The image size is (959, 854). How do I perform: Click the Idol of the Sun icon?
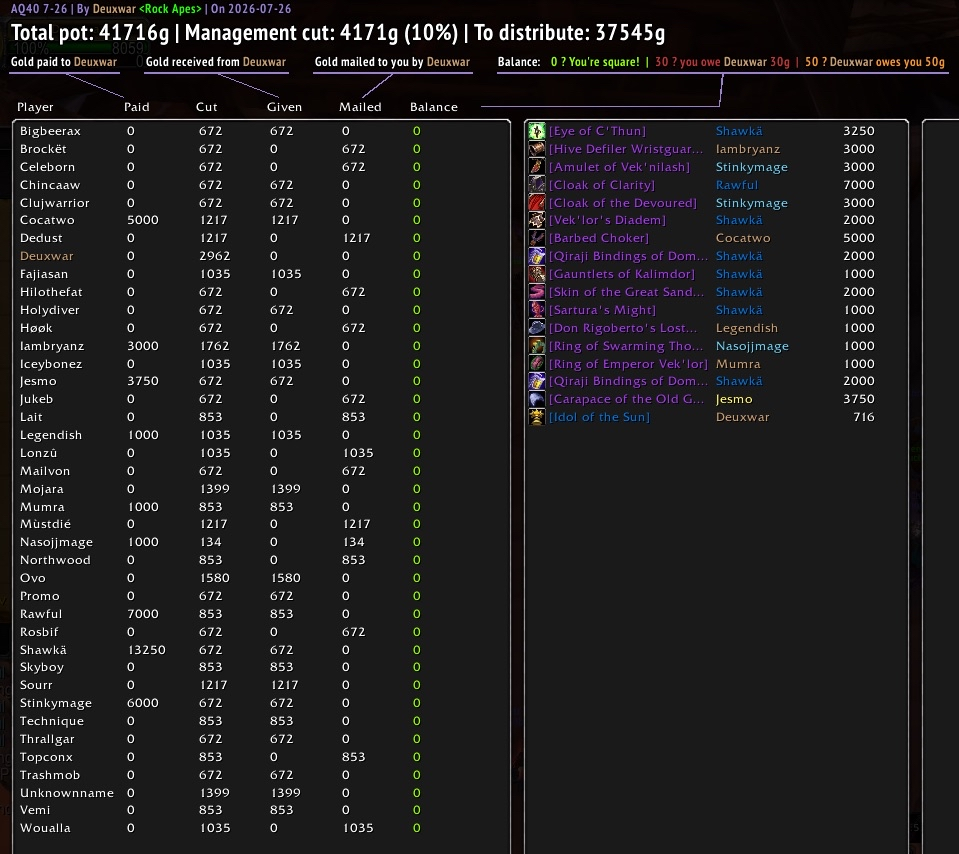pos(536,417)
